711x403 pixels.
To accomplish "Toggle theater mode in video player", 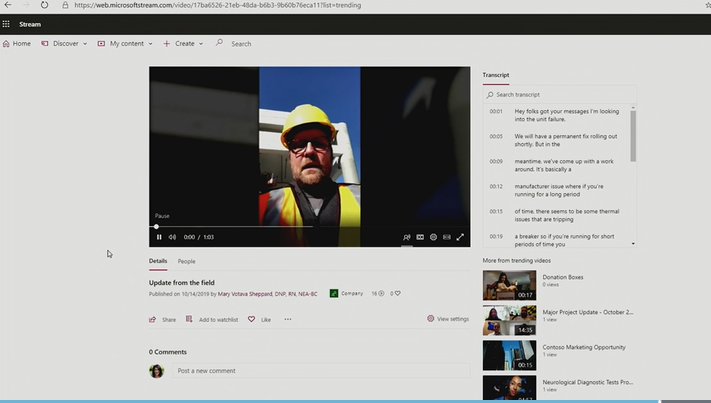I will point(446,237).
